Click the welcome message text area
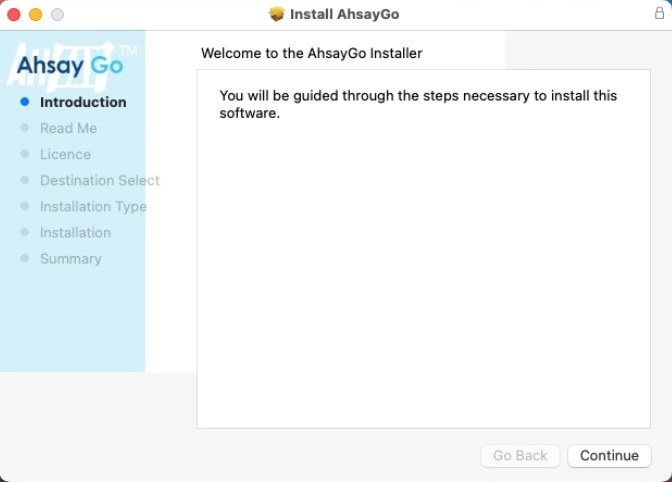Viewport: 672px width, 482px height. pos(423,249)
